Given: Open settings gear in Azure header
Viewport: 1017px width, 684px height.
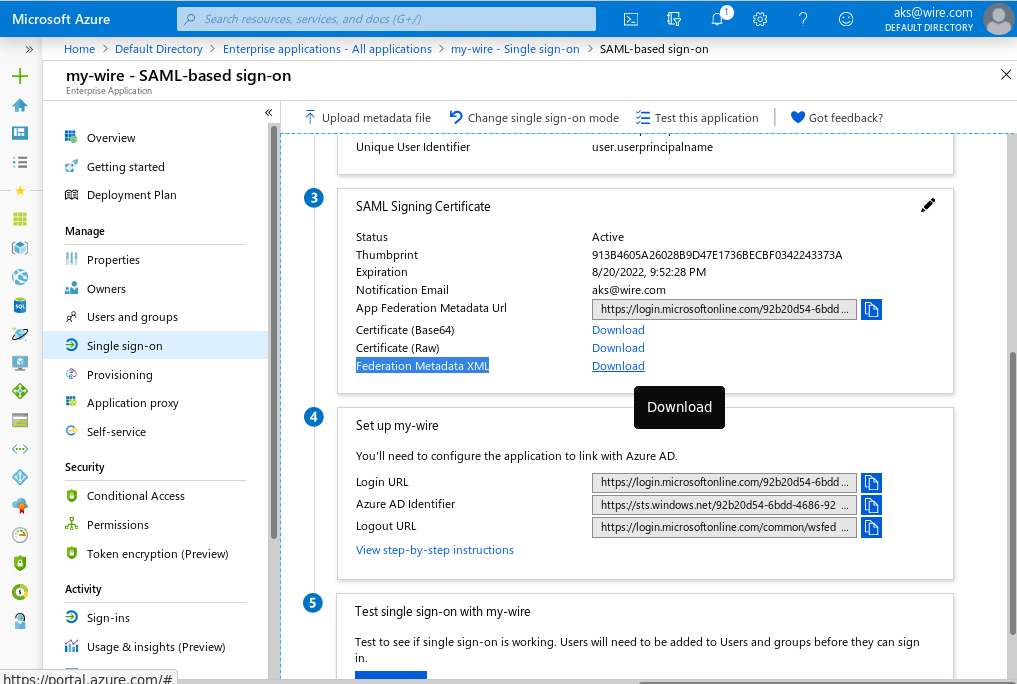Looking at the screenshot, I should click(760, 19).
